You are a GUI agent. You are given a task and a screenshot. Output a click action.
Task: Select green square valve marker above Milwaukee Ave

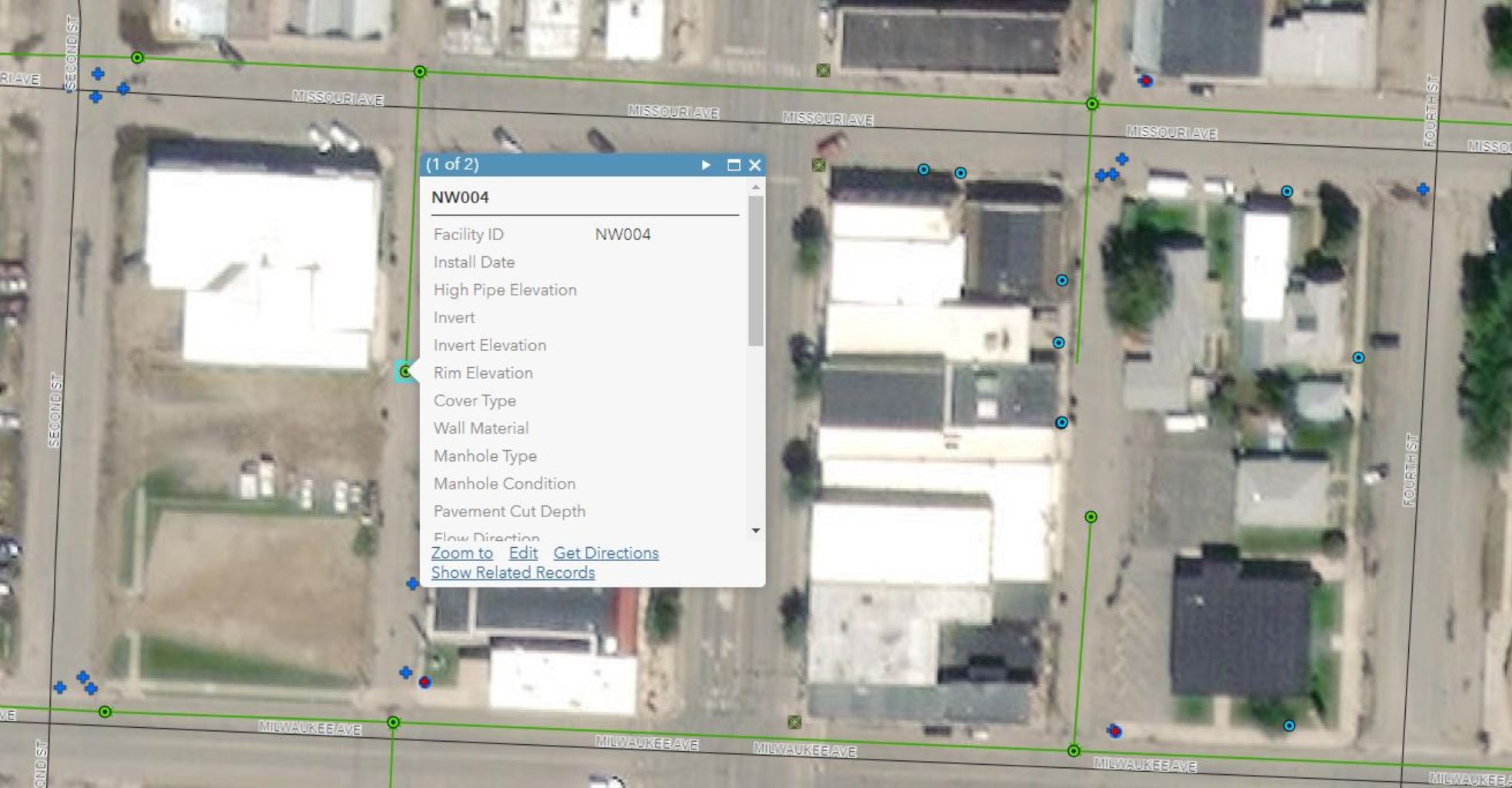click(x=794, y=722)
